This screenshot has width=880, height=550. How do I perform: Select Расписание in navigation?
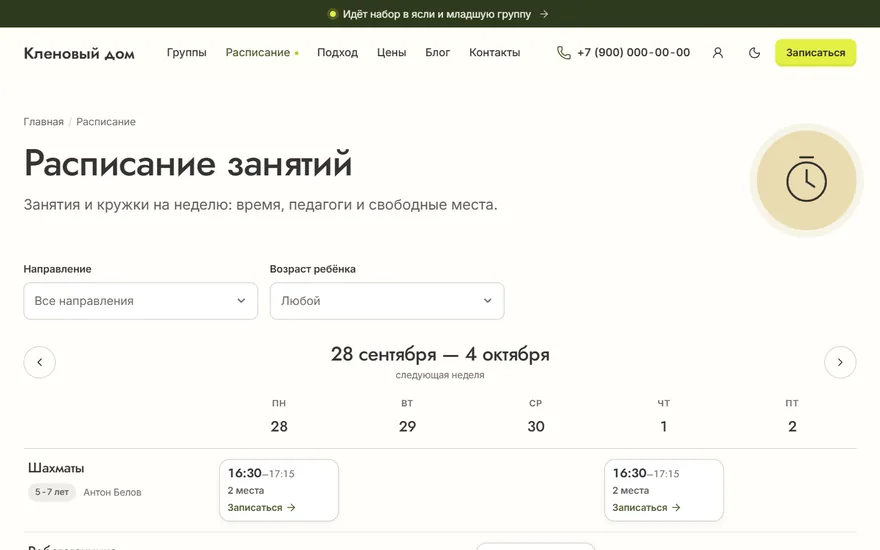tap(258, 52)
